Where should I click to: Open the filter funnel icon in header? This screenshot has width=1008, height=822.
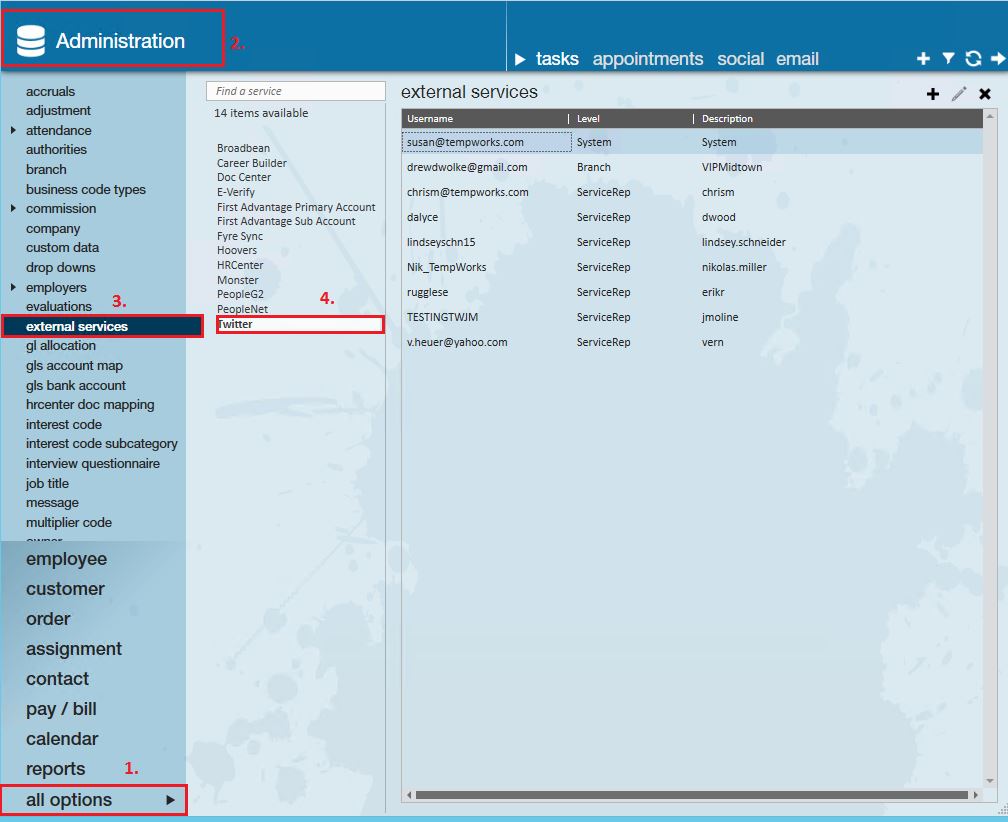(x=948, y=59)
